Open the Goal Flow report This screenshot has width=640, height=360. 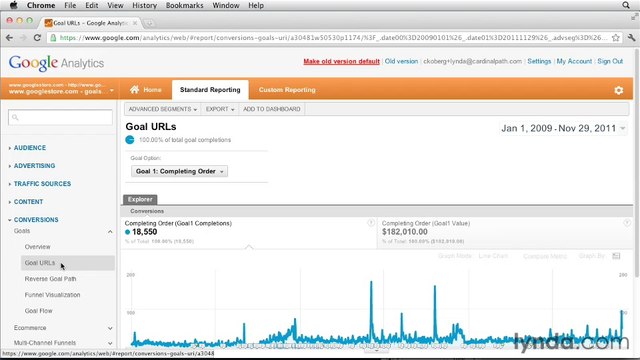click(38, 311)
